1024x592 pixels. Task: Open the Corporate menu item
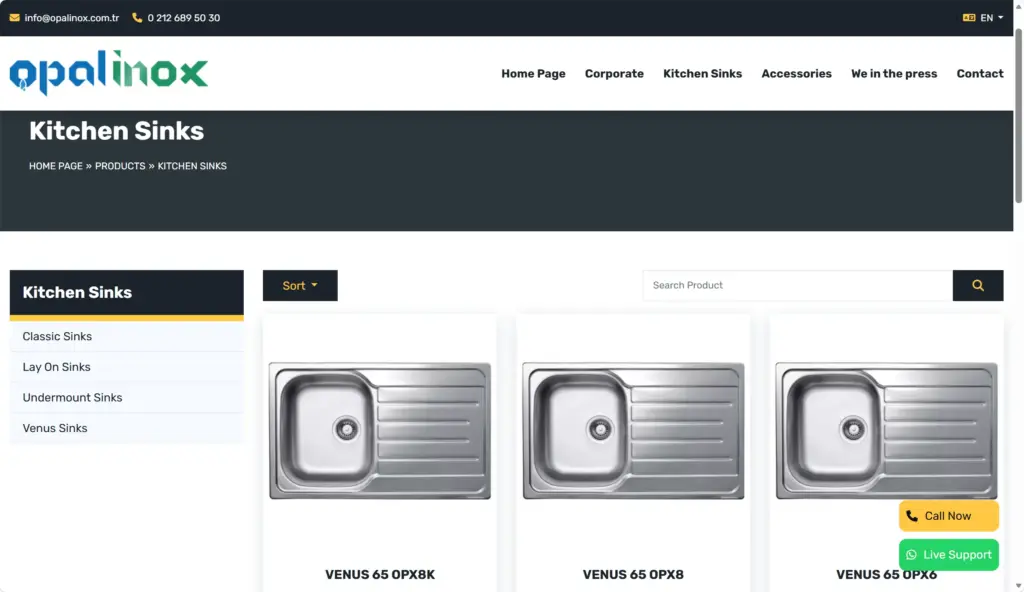coord(614,74)
